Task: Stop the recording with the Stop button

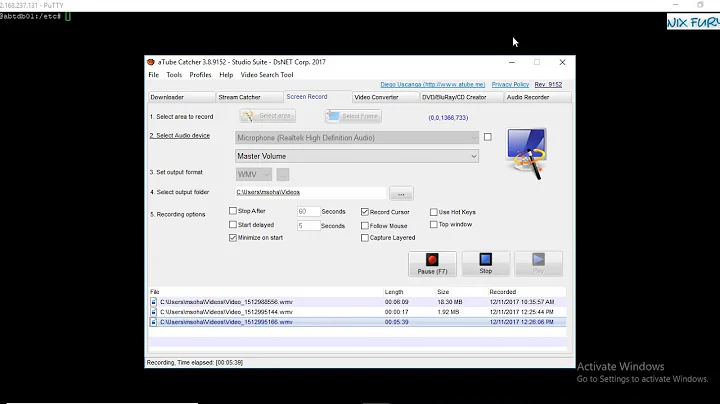Action: tap(485, 264)
